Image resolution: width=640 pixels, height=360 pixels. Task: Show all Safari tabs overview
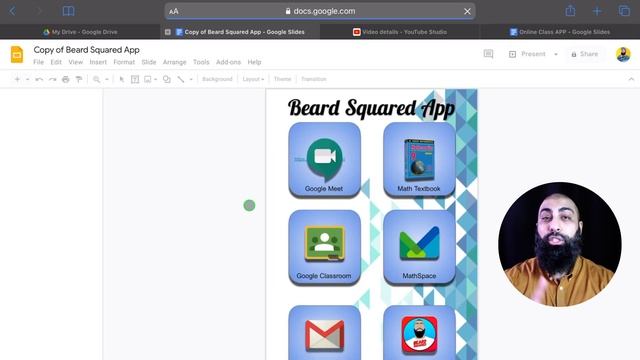624,11
